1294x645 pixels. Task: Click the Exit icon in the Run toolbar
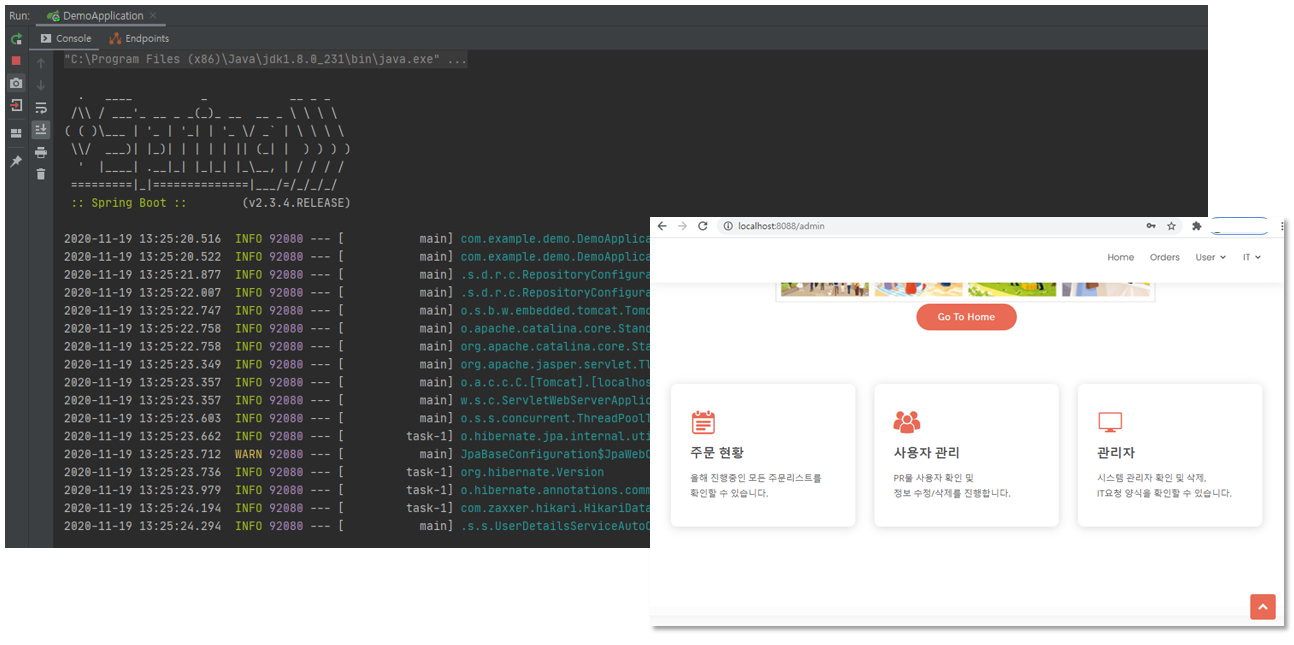point(16,105)
